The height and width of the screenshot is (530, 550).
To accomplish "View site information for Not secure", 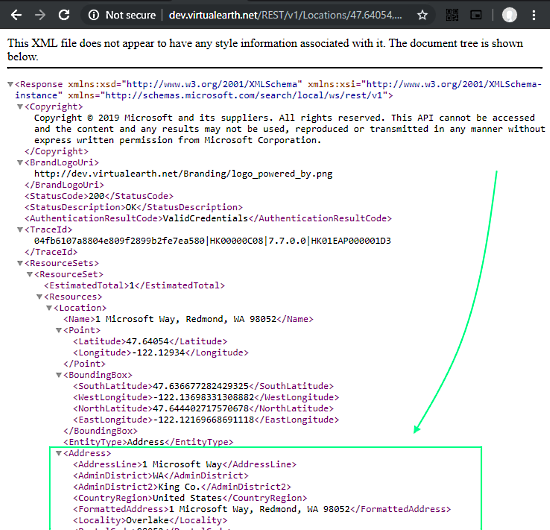I will (x=122, y=15).
